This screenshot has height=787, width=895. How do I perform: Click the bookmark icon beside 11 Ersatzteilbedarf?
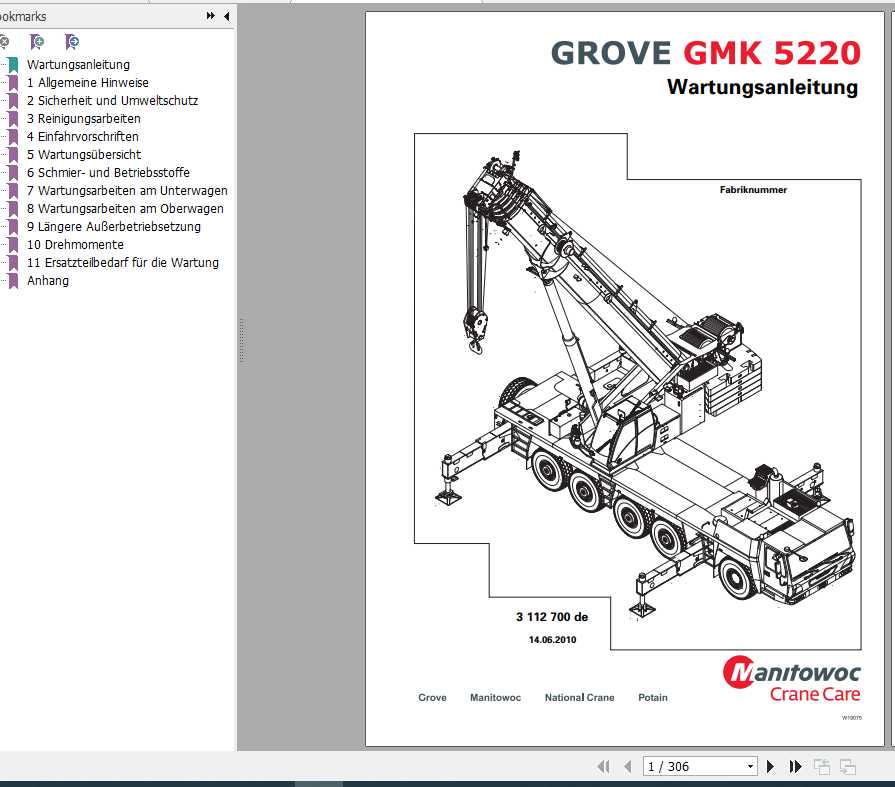click(x=13, y=263)
